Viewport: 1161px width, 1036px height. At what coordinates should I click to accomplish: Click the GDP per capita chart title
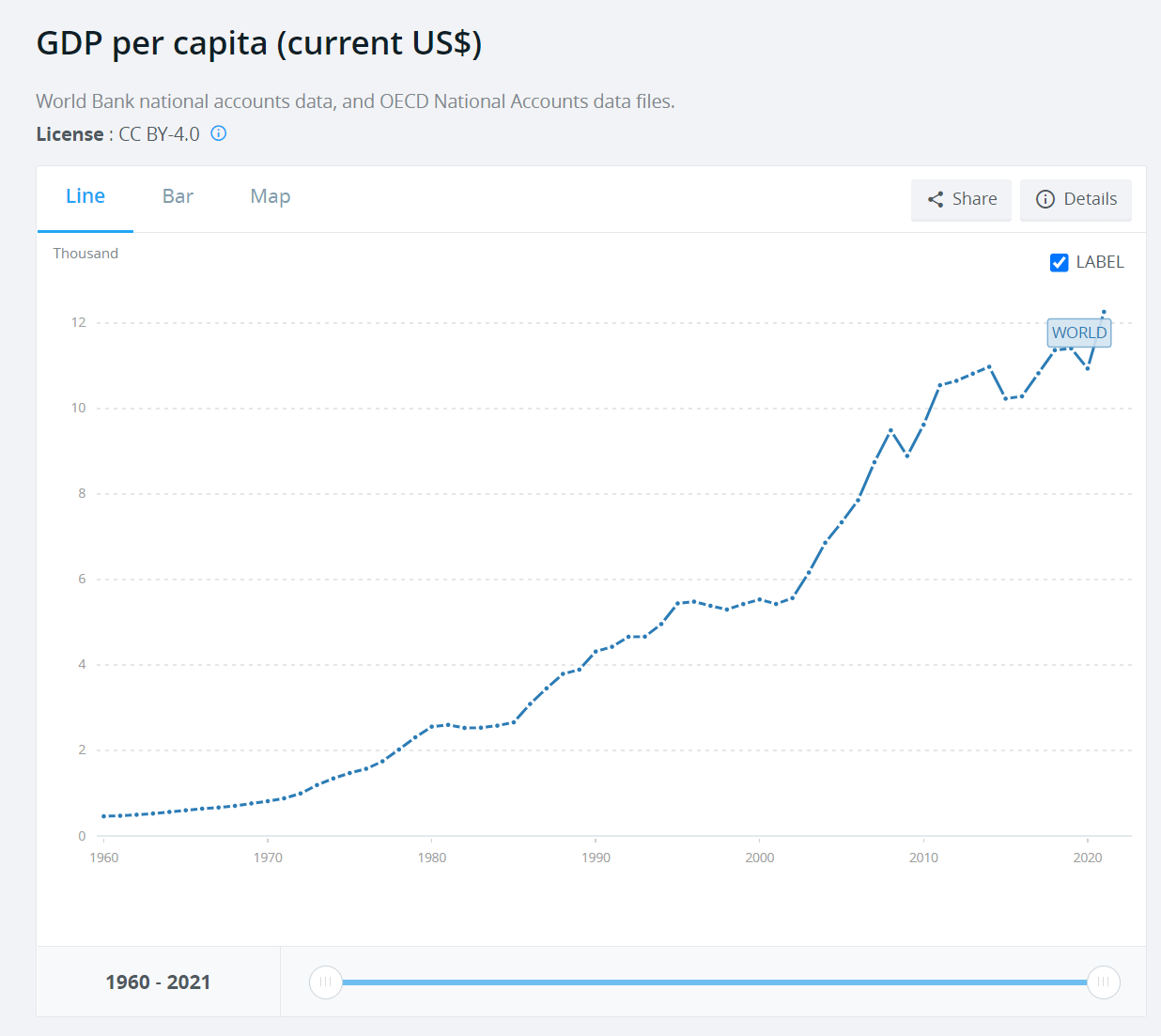(x=258, y=42)
